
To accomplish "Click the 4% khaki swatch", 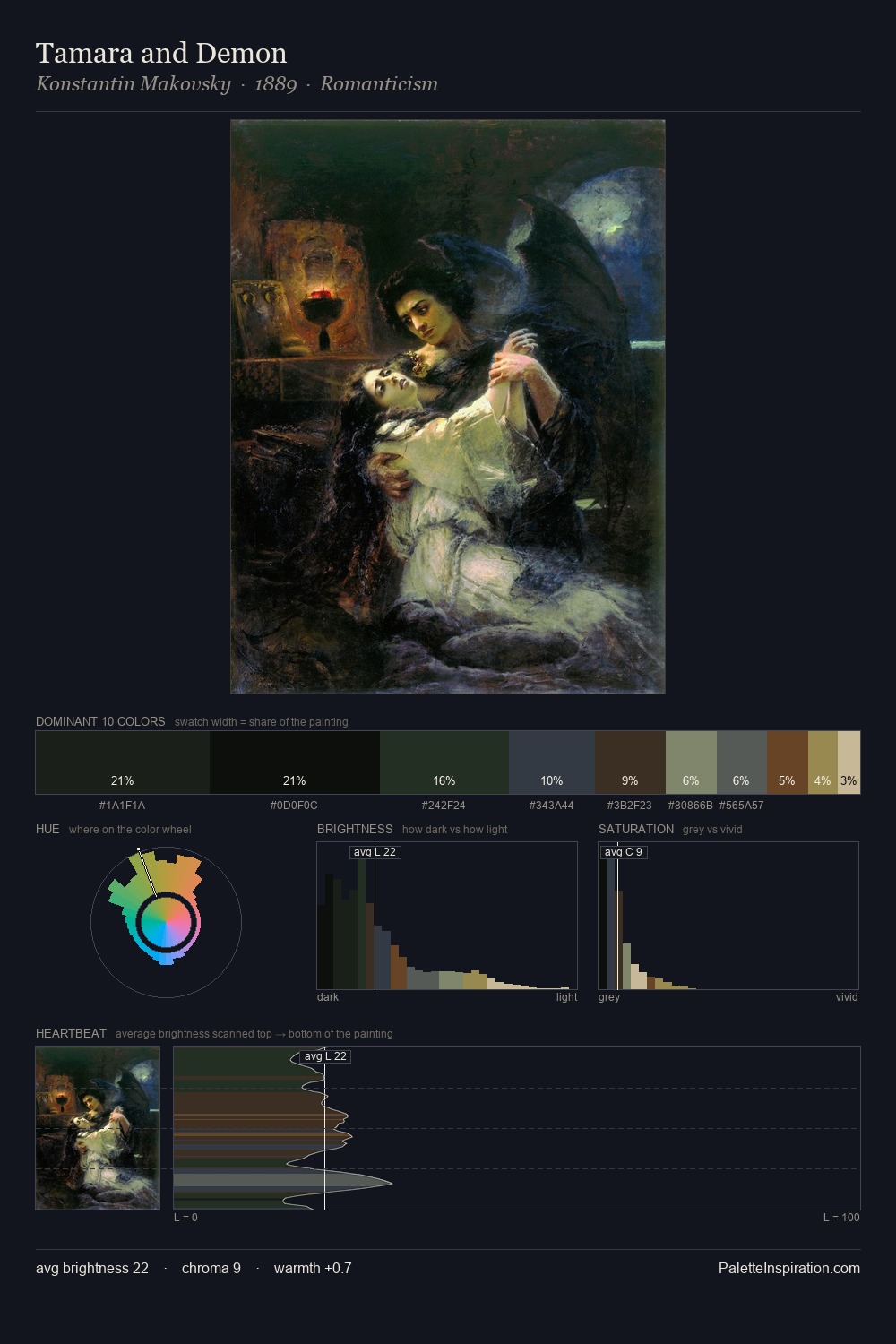I will [823, 762].
